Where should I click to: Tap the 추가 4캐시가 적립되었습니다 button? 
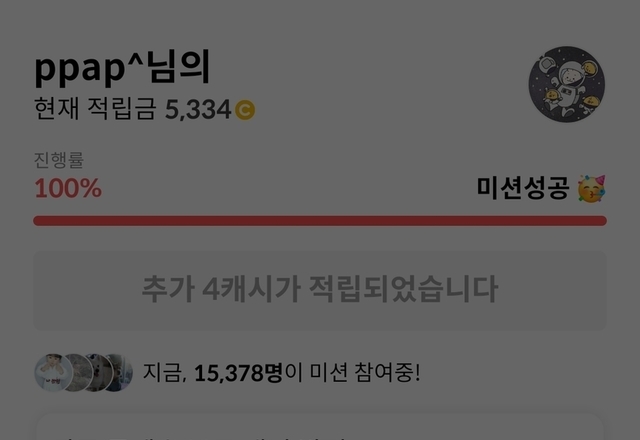tap(320, 290)
